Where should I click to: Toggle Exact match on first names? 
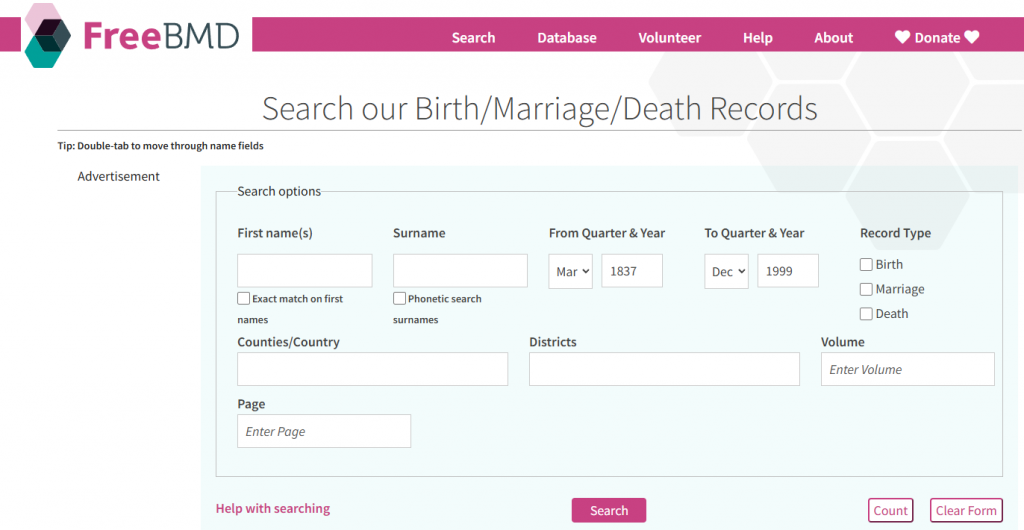(244, 298)
